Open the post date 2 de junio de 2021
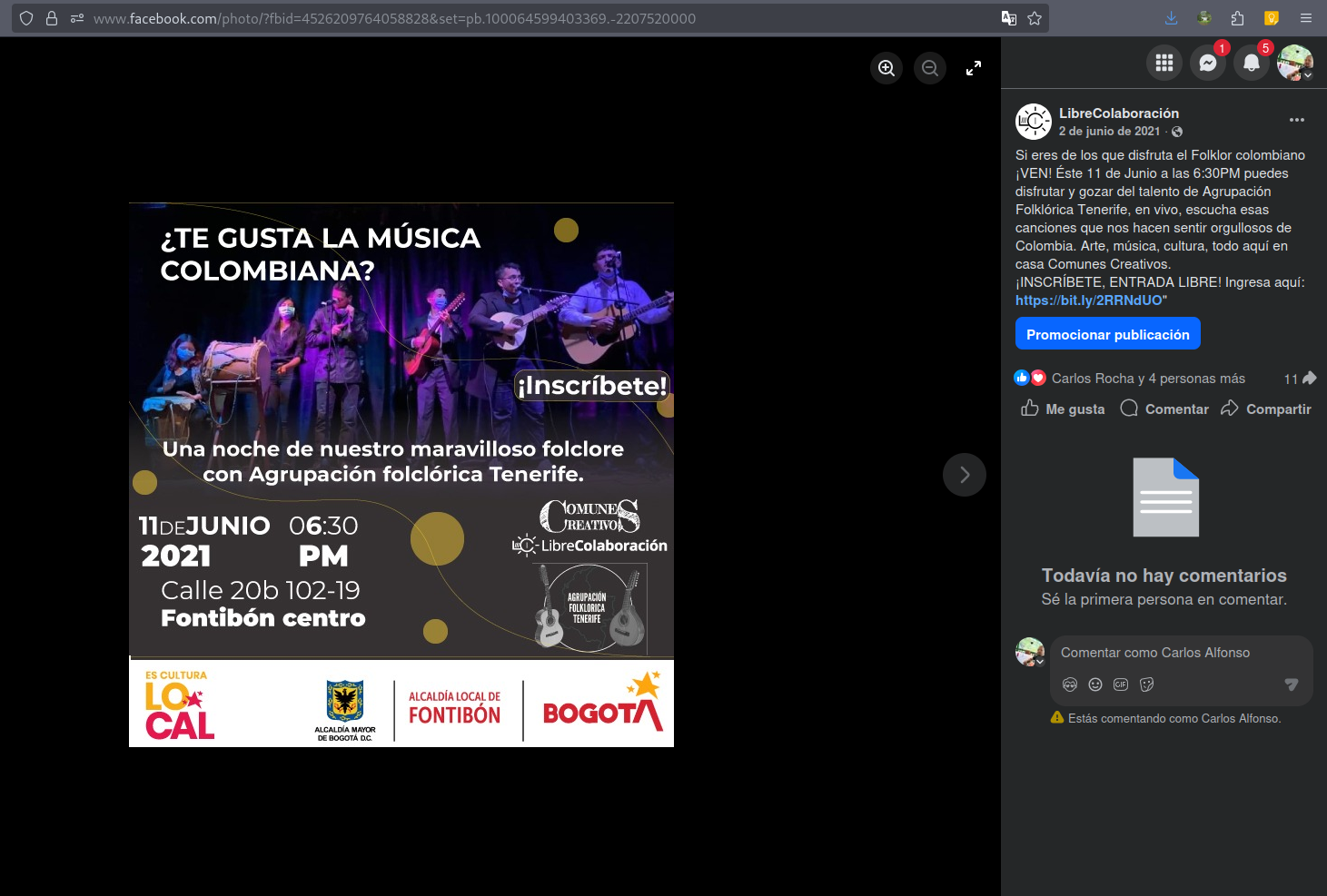Screen dimensions: 1327x896 (x=1109, y=132)
